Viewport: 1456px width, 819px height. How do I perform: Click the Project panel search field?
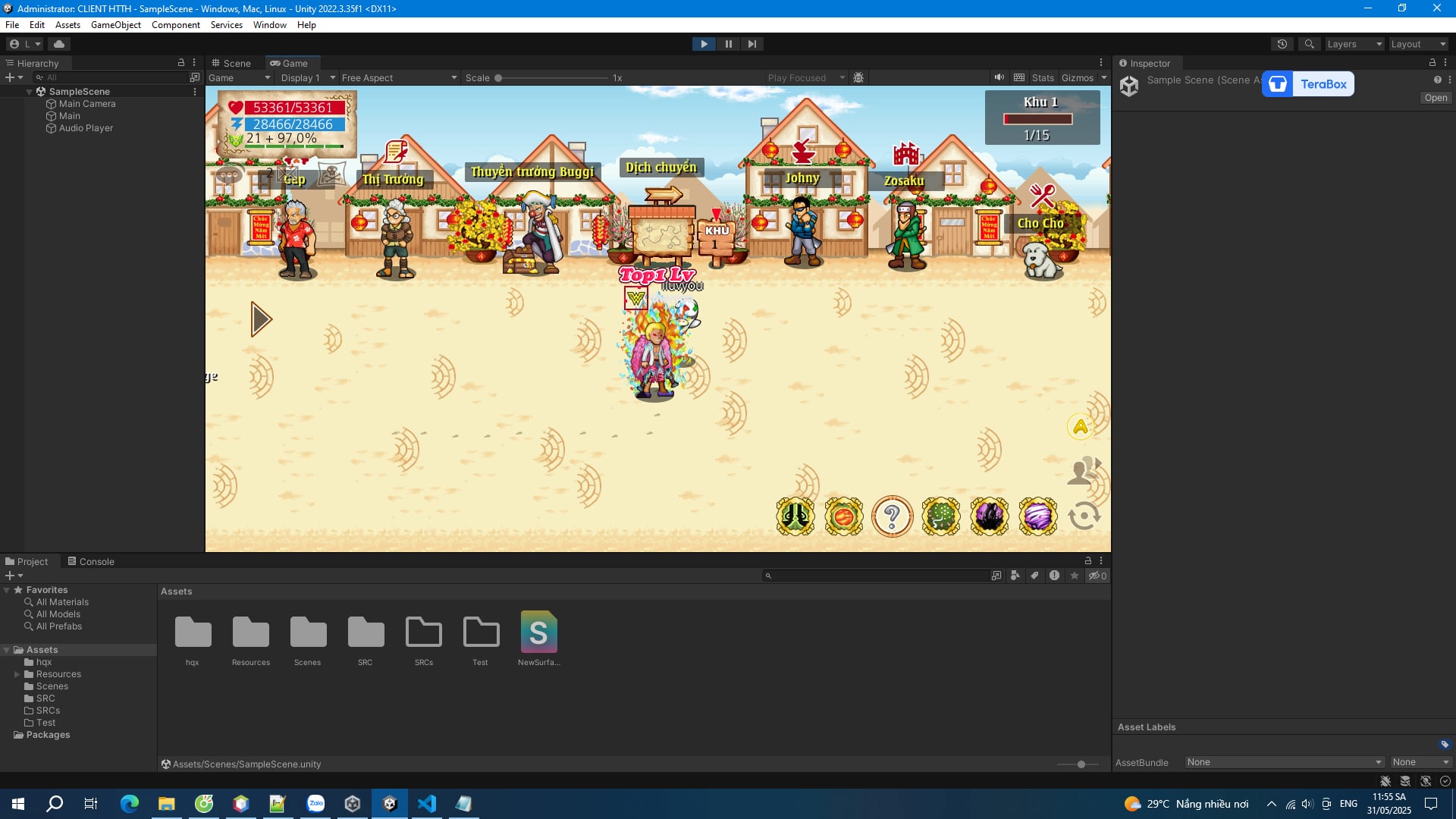click(876, 576)
